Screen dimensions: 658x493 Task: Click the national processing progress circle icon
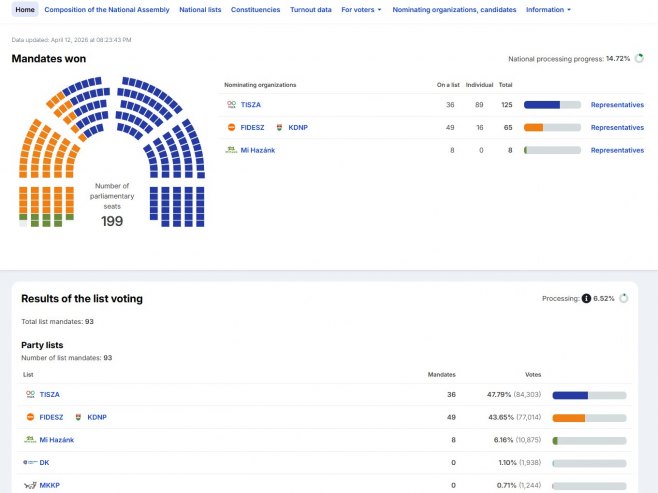click(x=638, y=59)
